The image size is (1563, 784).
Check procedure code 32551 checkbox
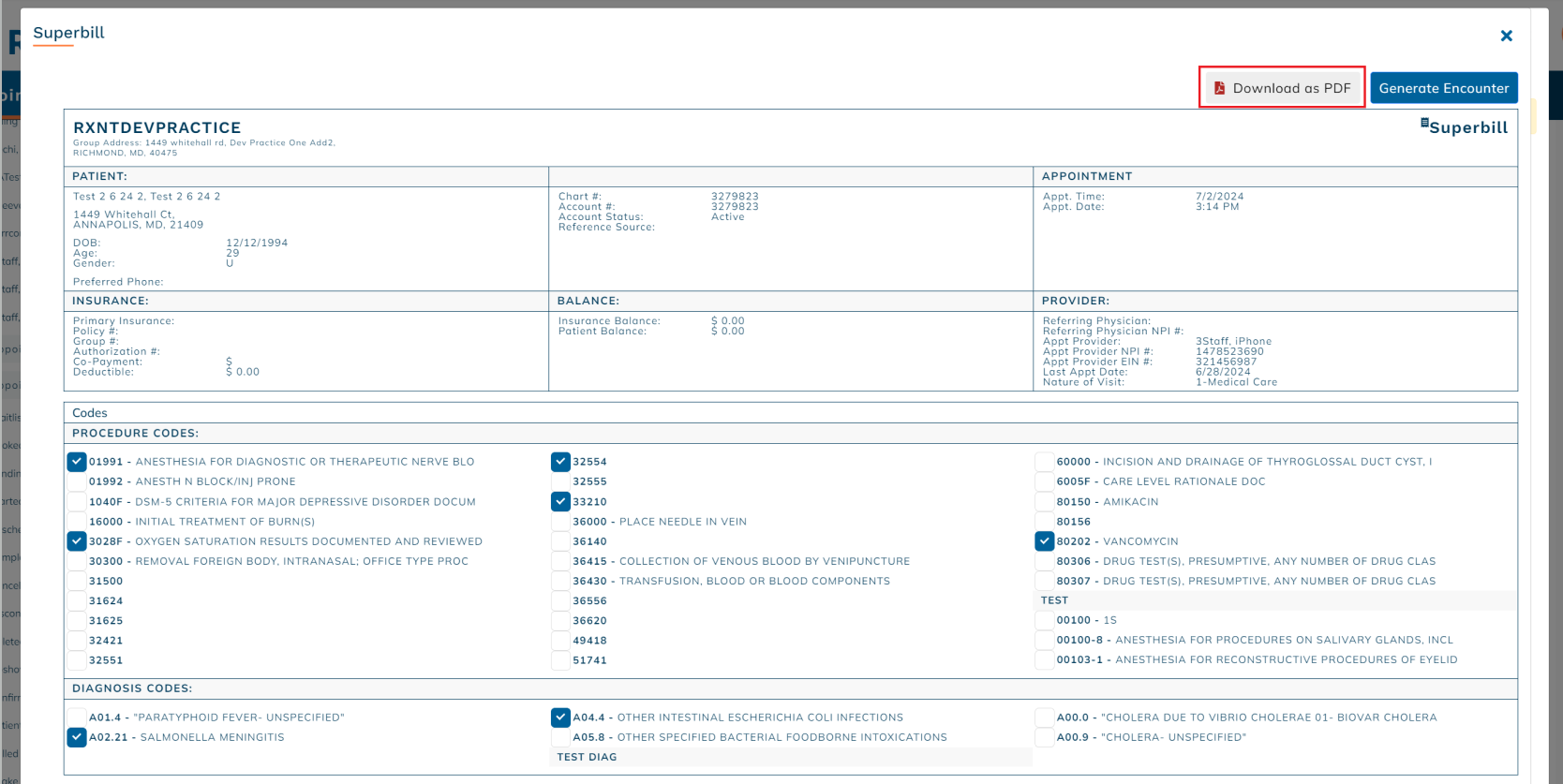[77, 660]
